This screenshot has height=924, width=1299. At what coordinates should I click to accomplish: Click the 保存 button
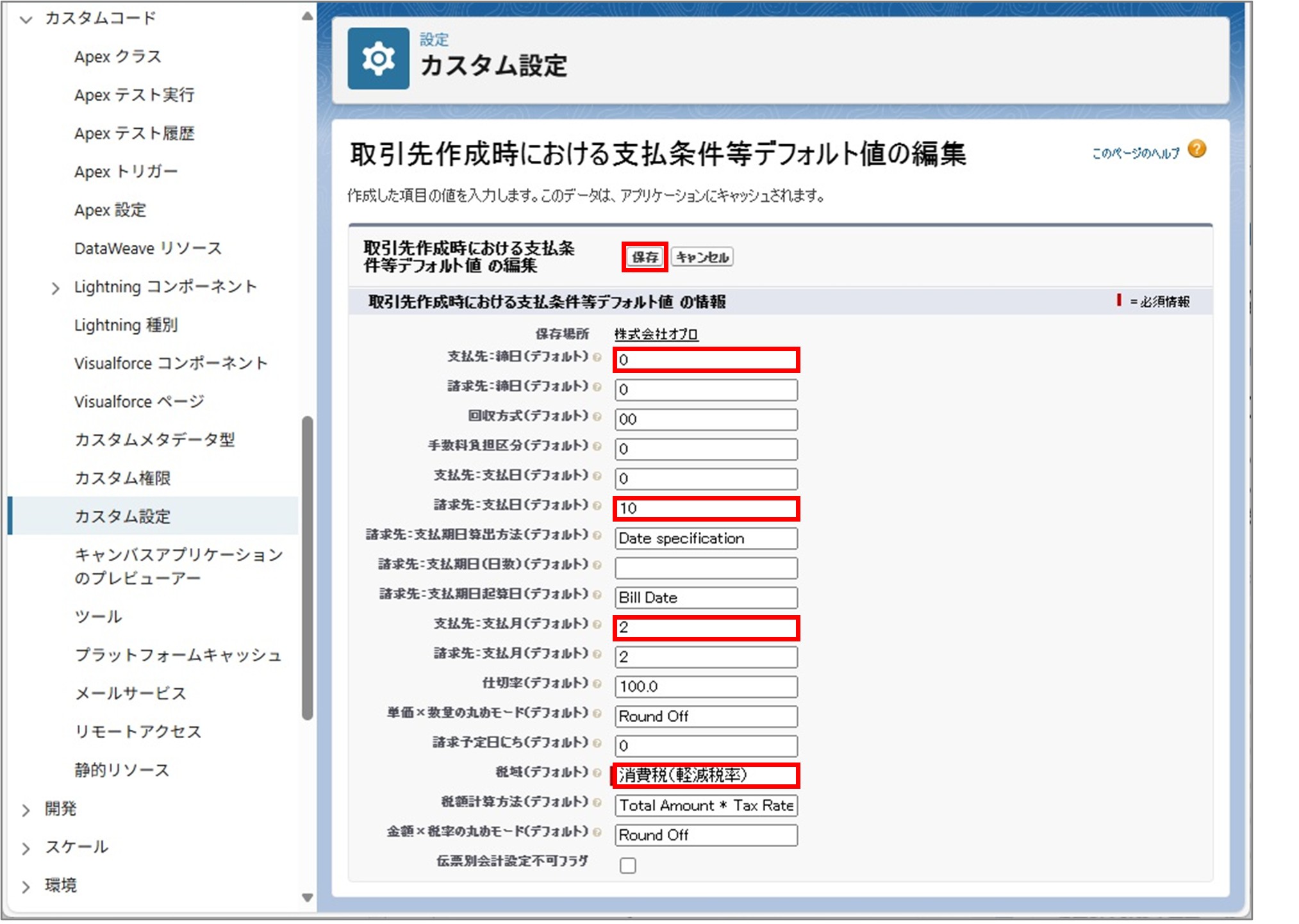[643, 258]
